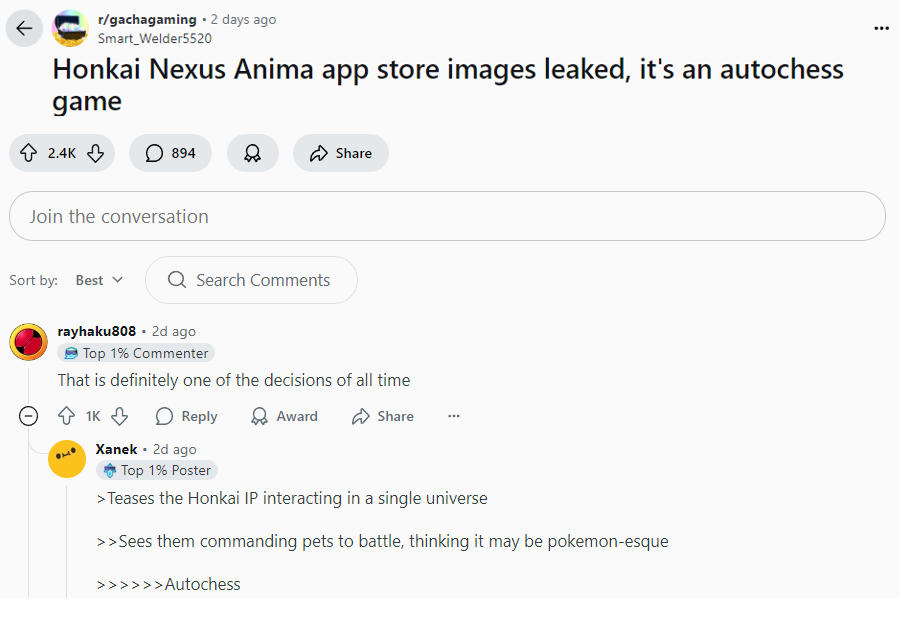
Task: Award rayhaku808's comment
Action: 284,416
